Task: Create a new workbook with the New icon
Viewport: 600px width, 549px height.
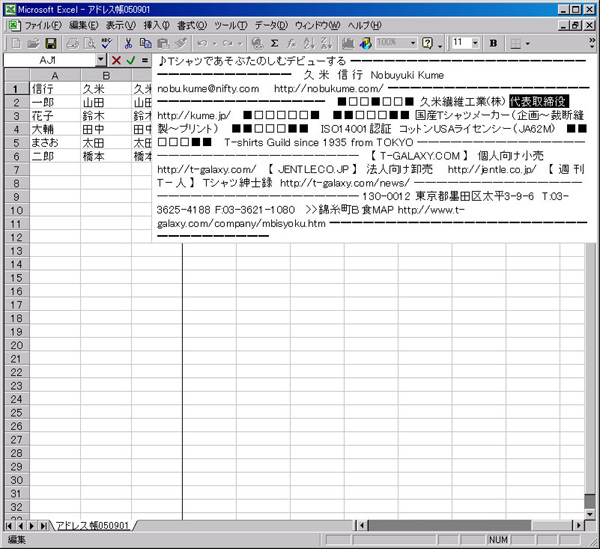Action: (x=16, y=43)
